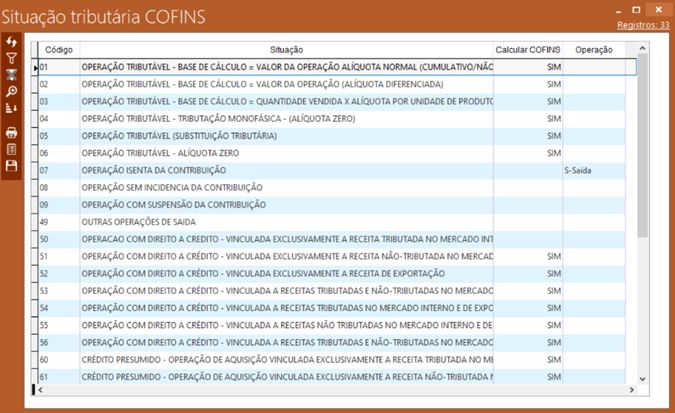Open the magnifier search tool
Screen dimensions: 675x413
[12, 92]
